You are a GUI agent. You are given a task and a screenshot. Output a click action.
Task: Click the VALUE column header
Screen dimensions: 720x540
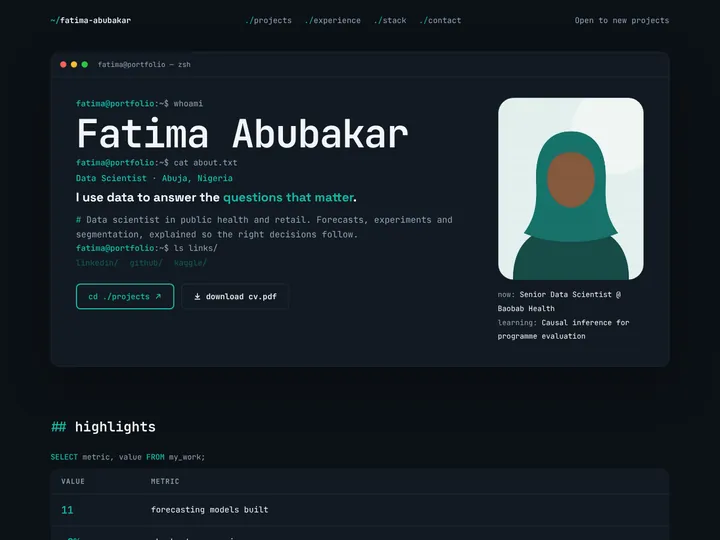[73, 481]
